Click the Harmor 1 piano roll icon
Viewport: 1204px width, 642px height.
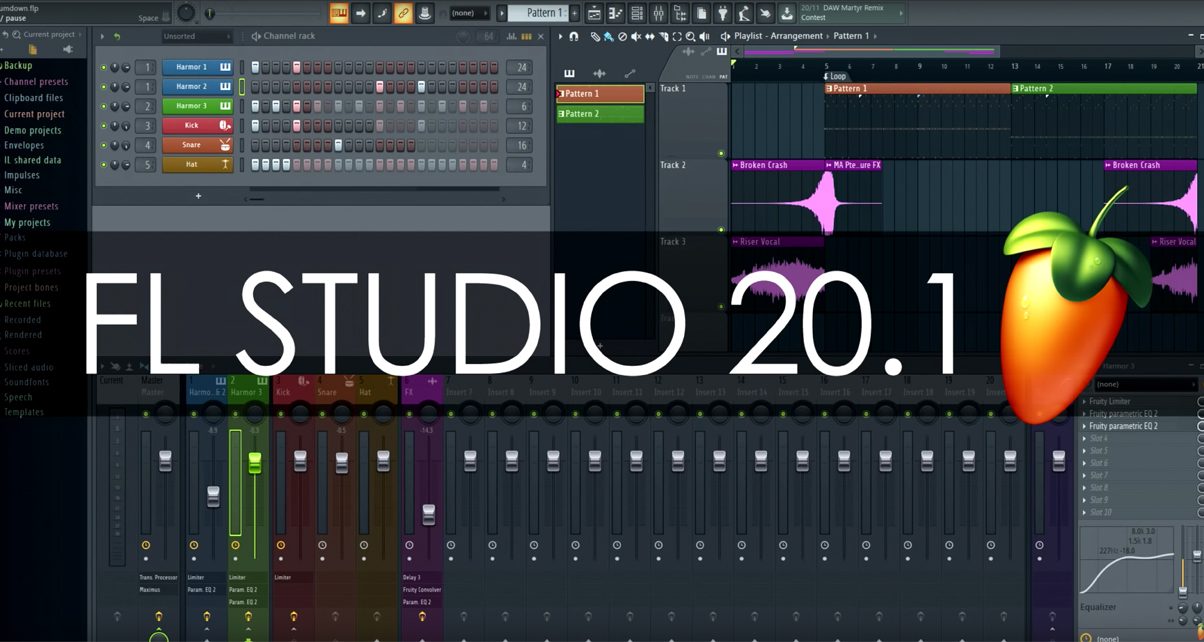click(225, 67)
